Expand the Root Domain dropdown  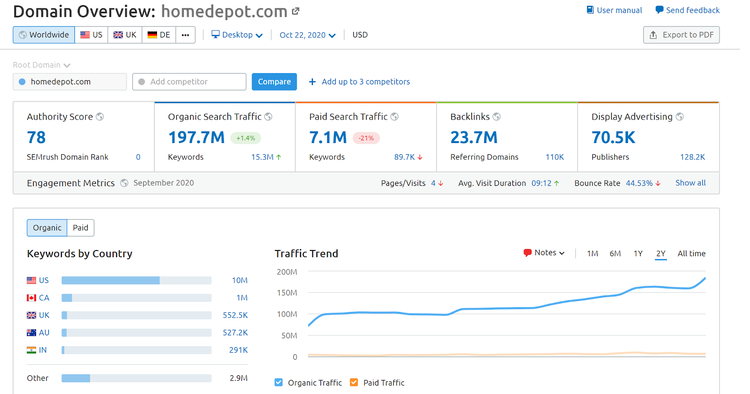coord(42,65)
